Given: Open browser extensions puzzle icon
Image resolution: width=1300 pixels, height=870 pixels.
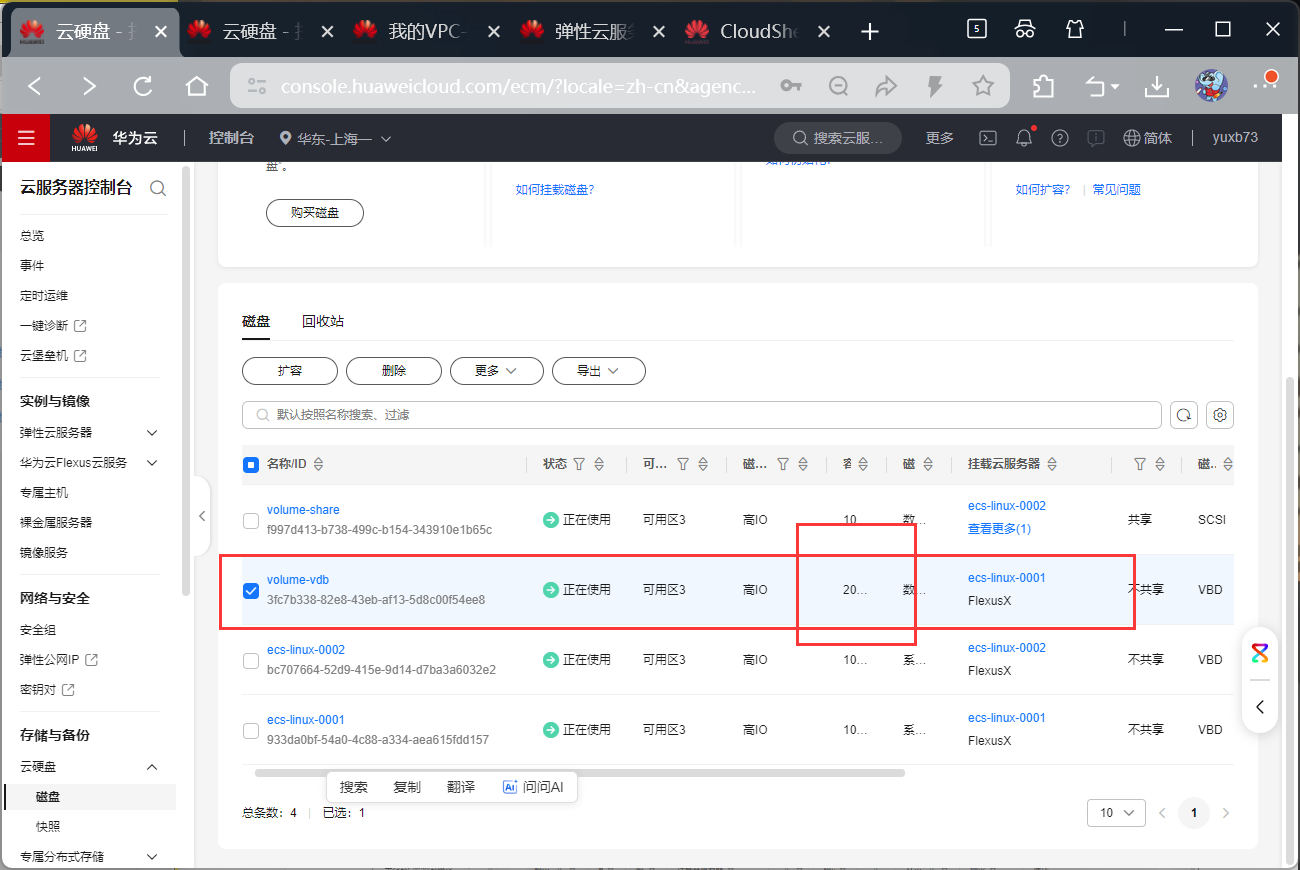Looking at the screenshot, I should point(1043,87).
